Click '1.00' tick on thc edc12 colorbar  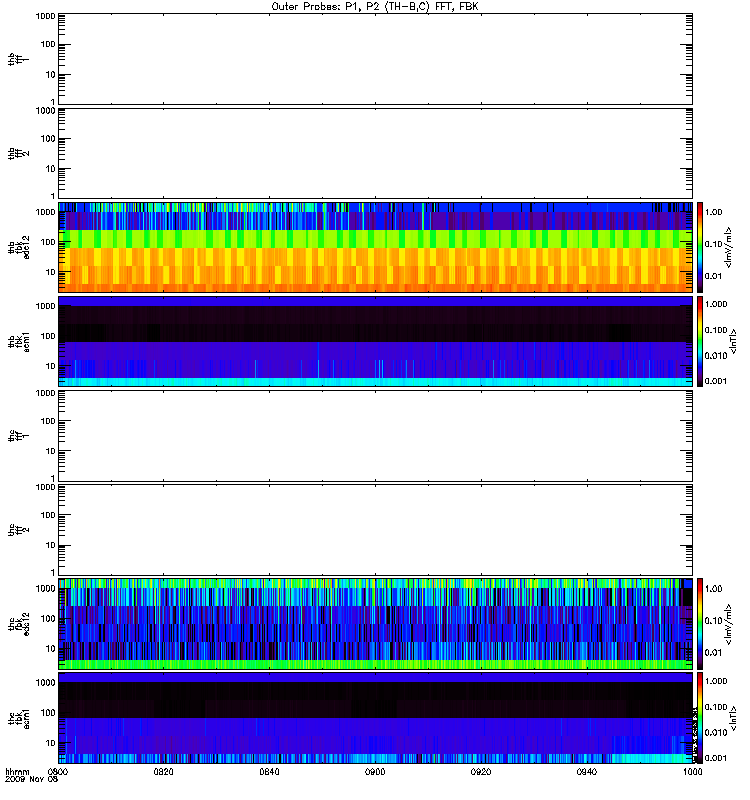pyautogui.click(x=714, y=589)
